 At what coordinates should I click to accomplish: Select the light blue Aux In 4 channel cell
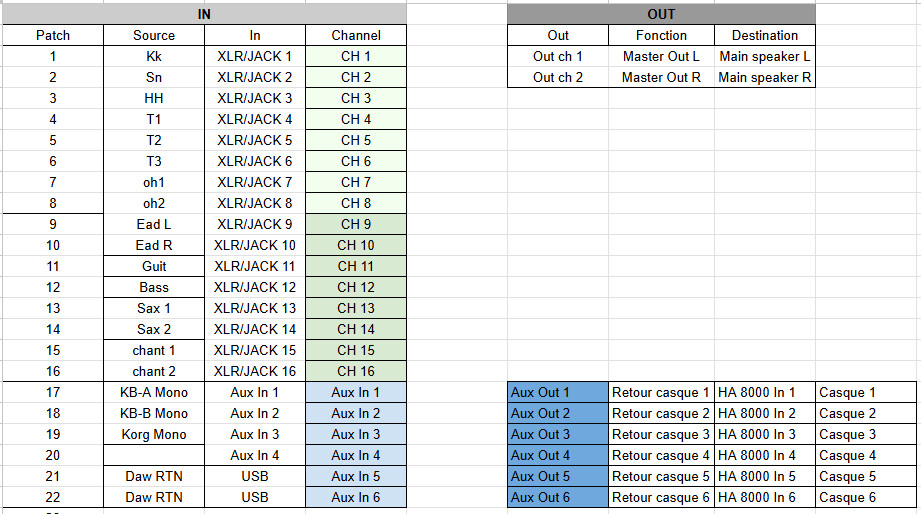coord(356,455)
